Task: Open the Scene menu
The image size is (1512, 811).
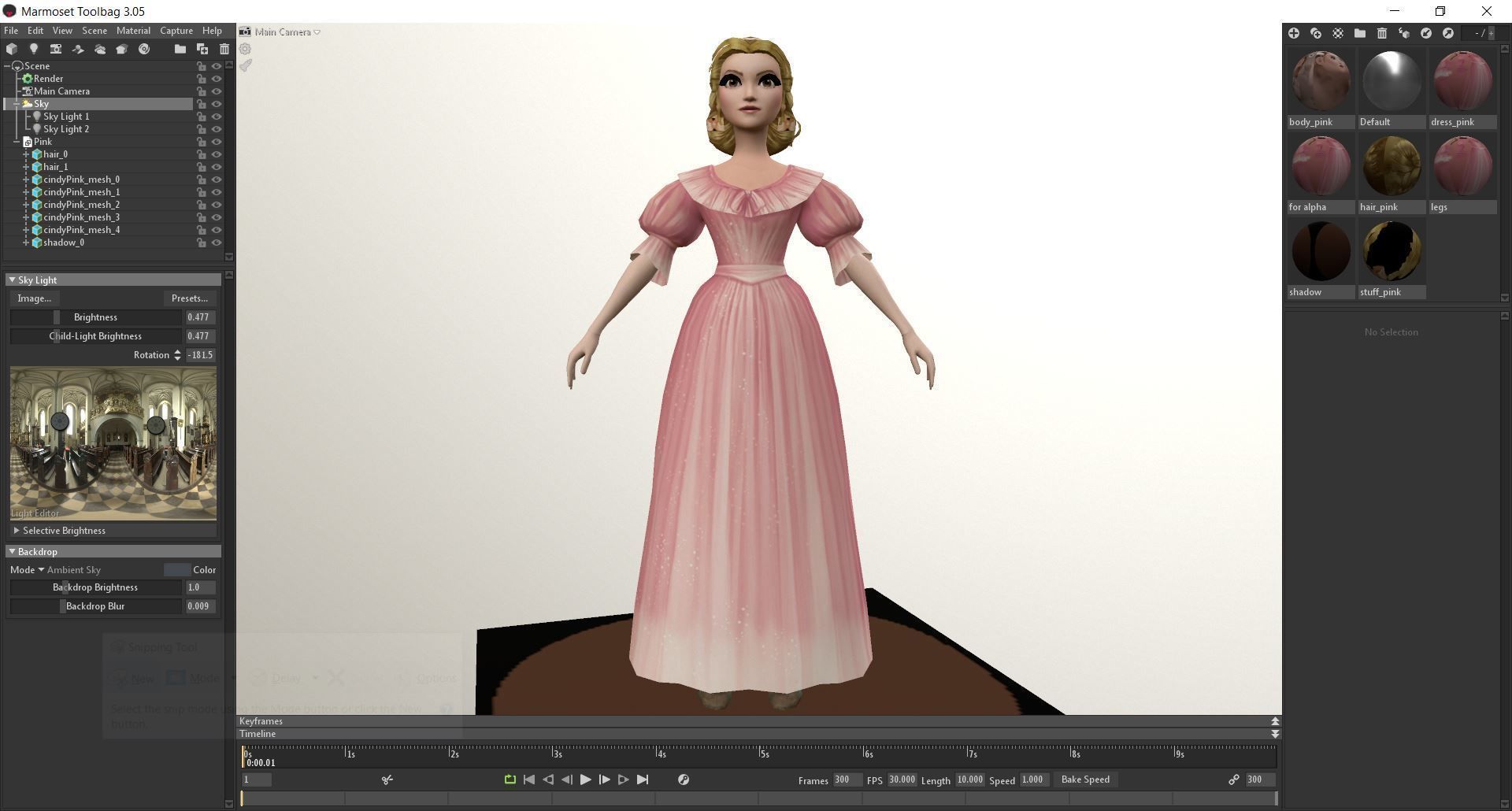Action: [94, 31]
